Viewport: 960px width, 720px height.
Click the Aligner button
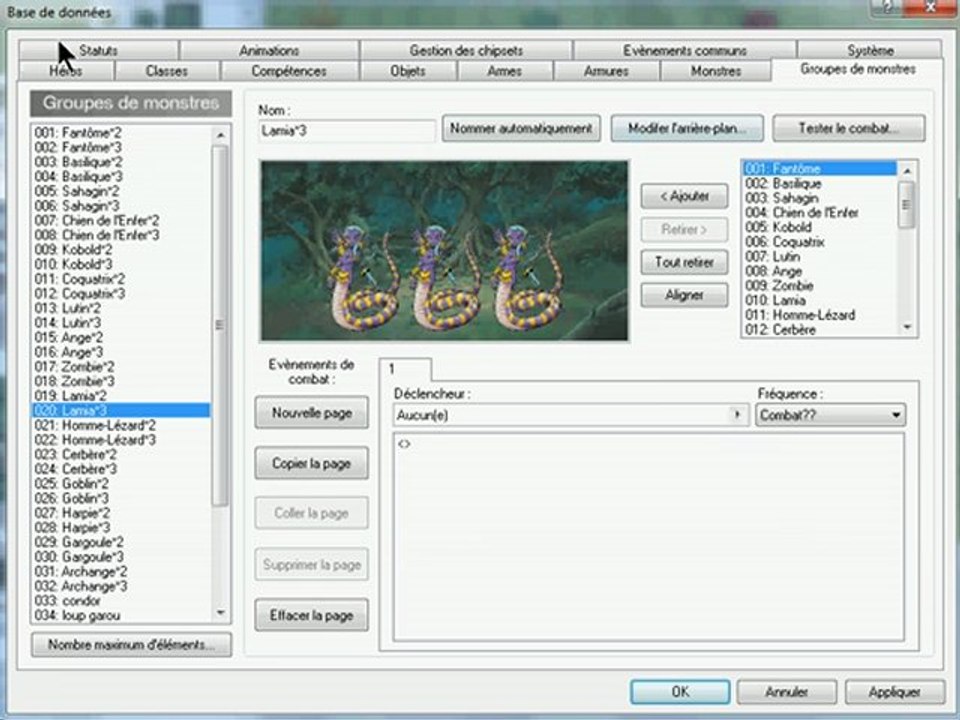pyautogui.click(x=684, y=295)
